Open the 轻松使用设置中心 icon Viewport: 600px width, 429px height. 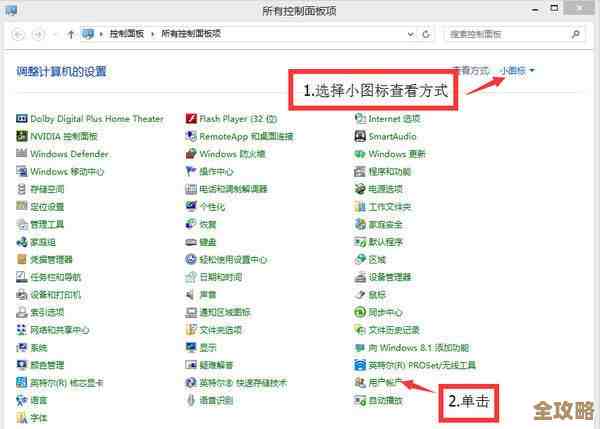click(191, 259)
